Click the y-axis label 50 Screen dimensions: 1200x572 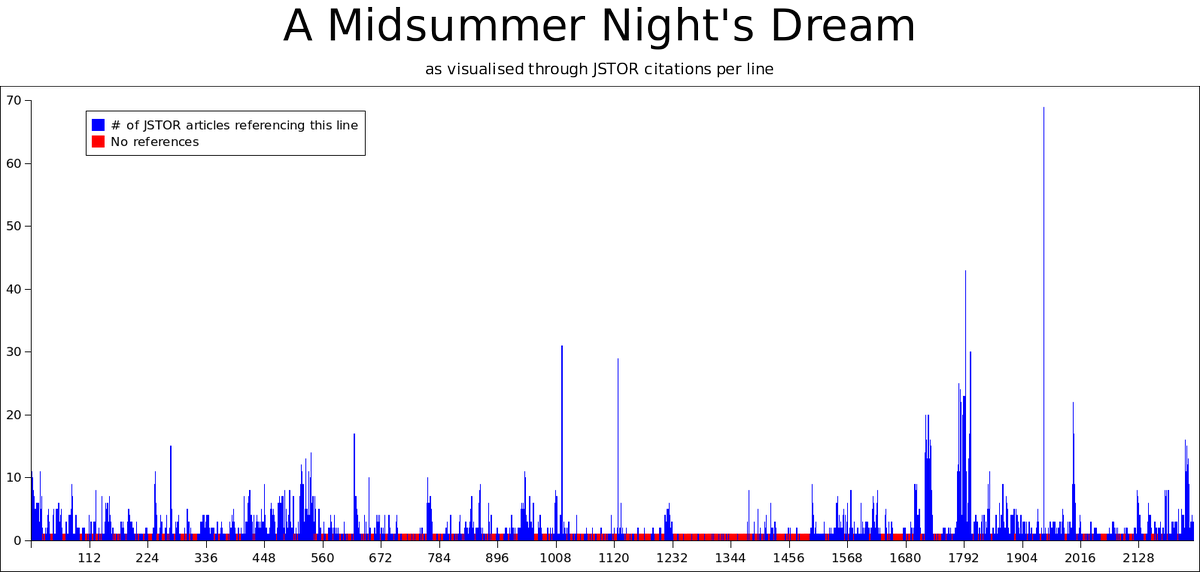click(x=14, y=227)
